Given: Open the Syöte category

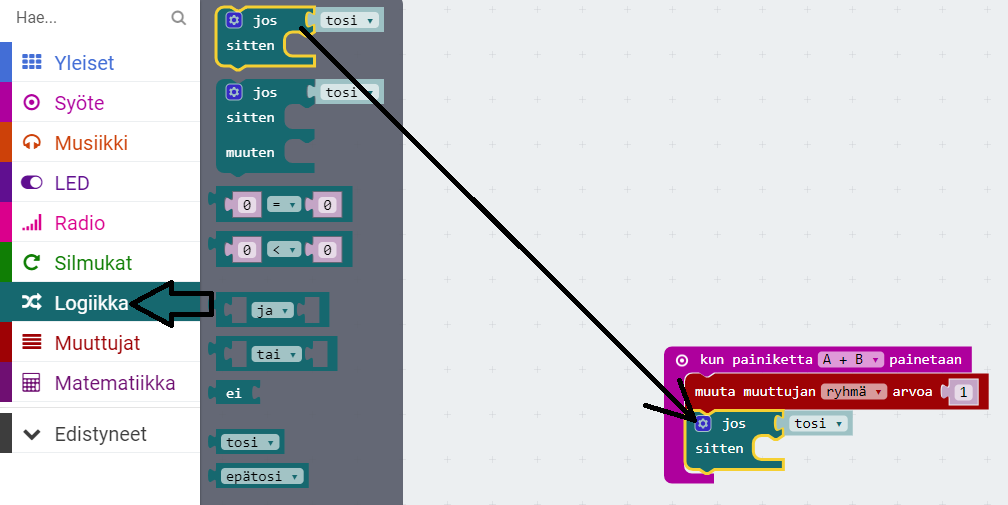Looking at the screenshot, I should click(x=79, y=103).
